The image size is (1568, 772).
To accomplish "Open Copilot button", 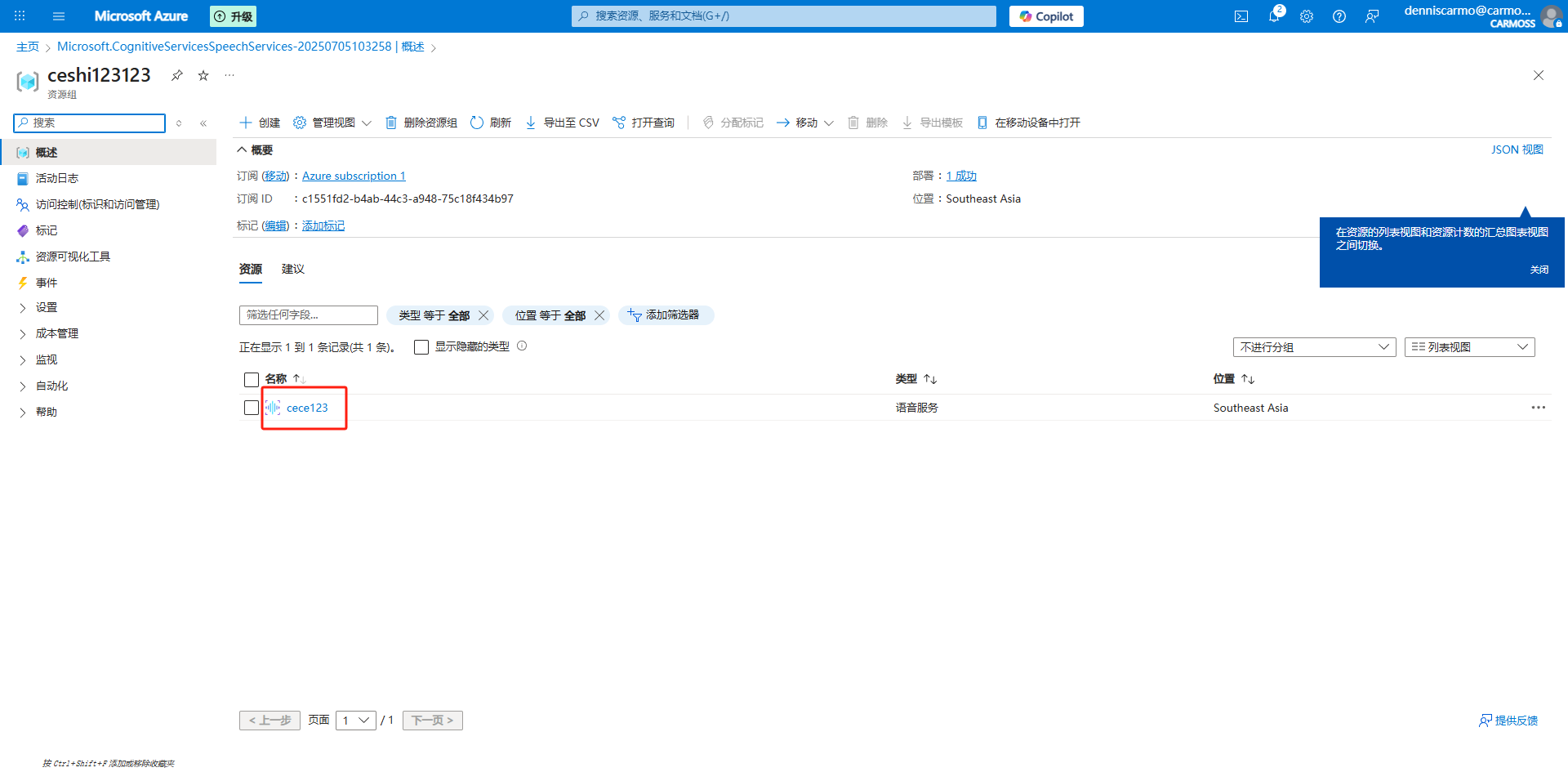I will tap(1046, 16).
